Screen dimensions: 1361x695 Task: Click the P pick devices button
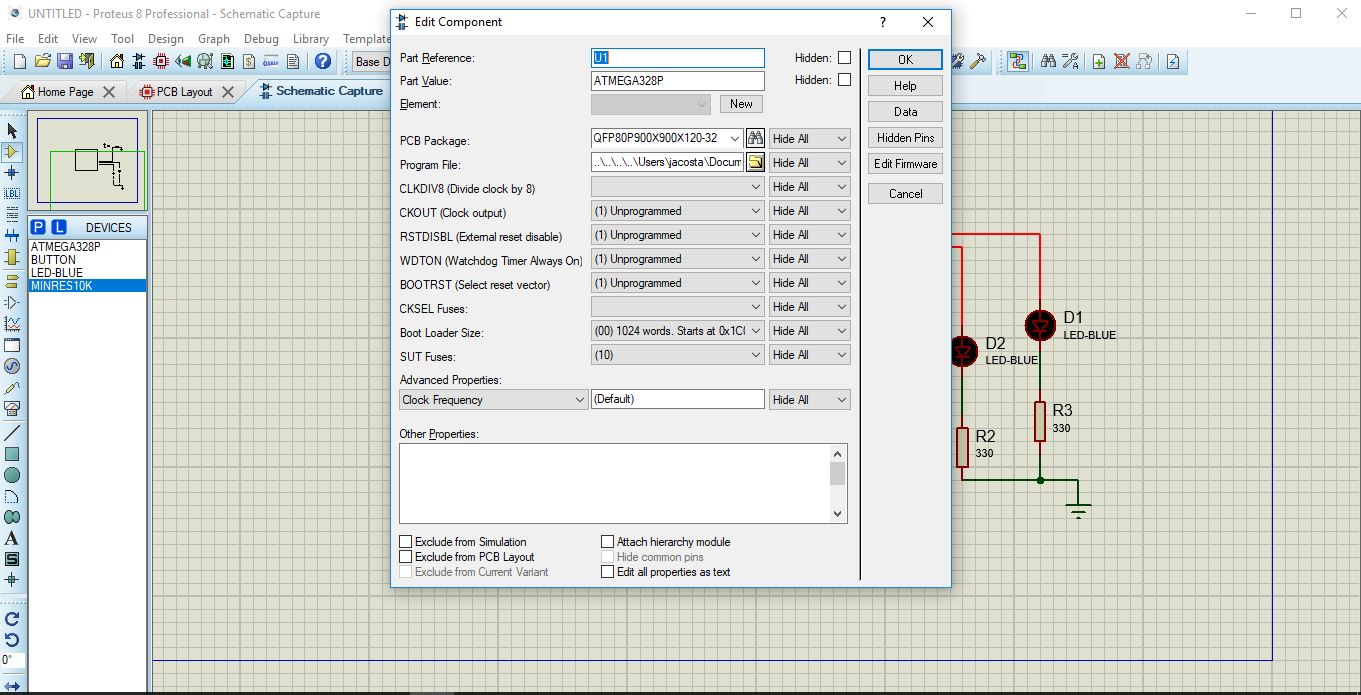click(x=39, y=227)
